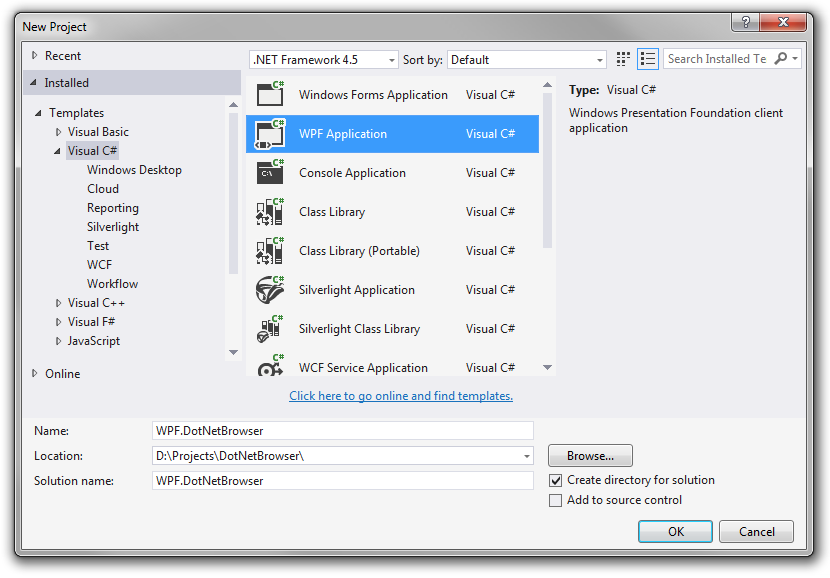Collapse the Installed section

coord(34,83)
